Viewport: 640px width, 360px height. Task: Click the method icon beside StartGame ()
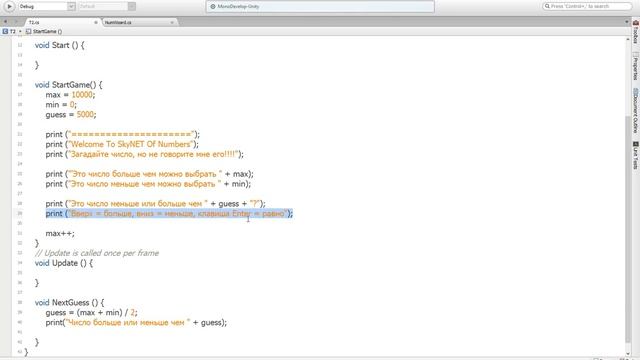28,31
